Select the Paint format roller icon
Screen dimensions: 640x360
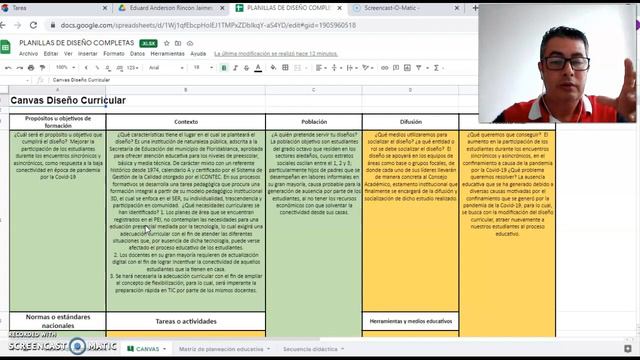click(42, 68)
